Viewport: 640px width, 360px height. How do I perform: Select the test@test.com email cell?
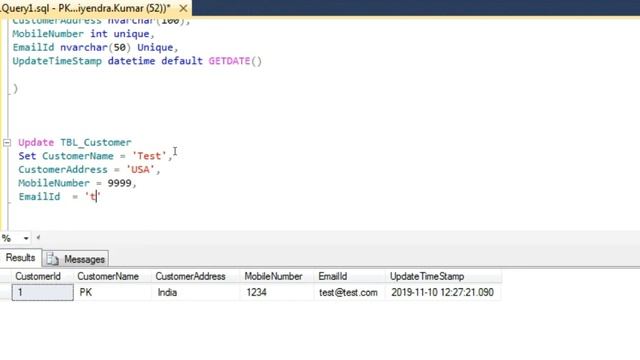coord(350,293)
